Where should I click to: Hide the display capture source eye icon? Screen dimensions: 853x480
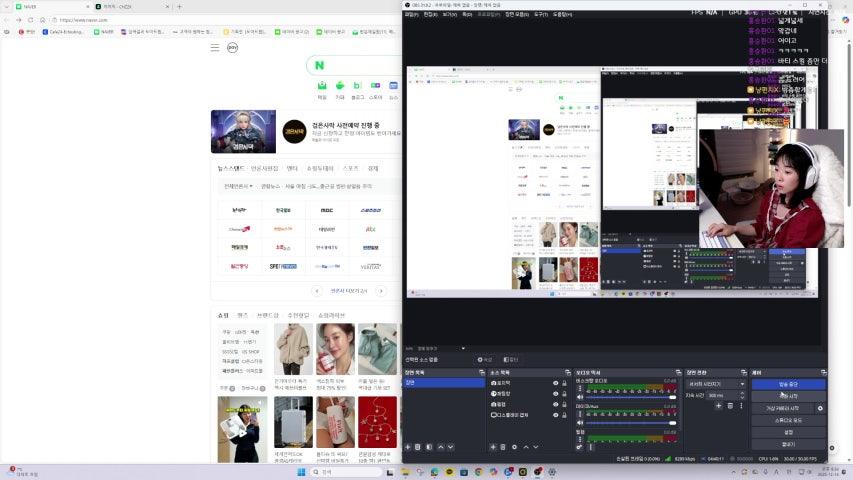click(x=555, y=415)
